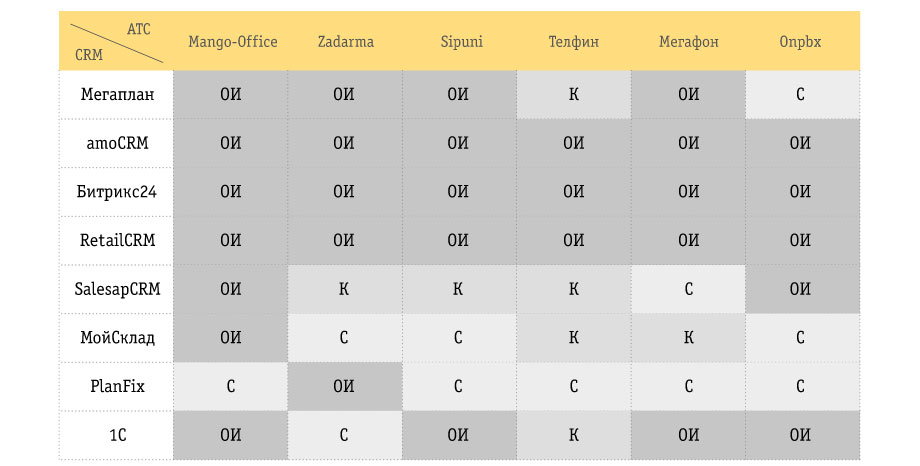
Task: Click the SalesapCRM row label
Action: [x=117, y=289]
